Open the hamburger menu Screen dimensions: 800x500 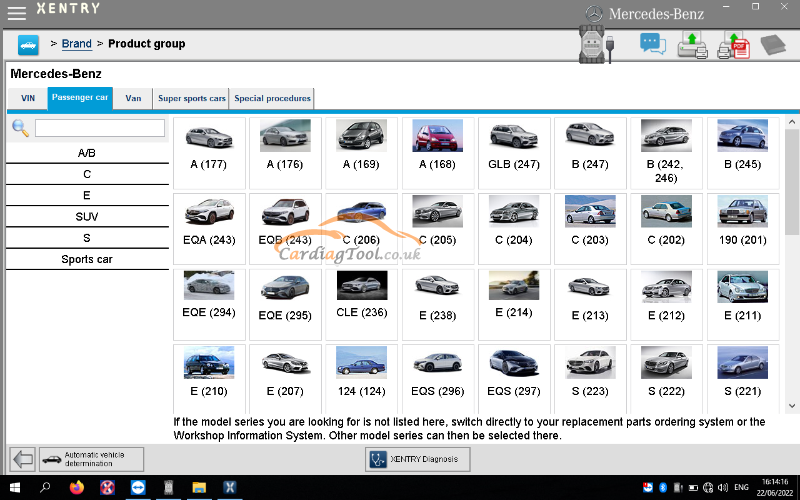(16, 13)
